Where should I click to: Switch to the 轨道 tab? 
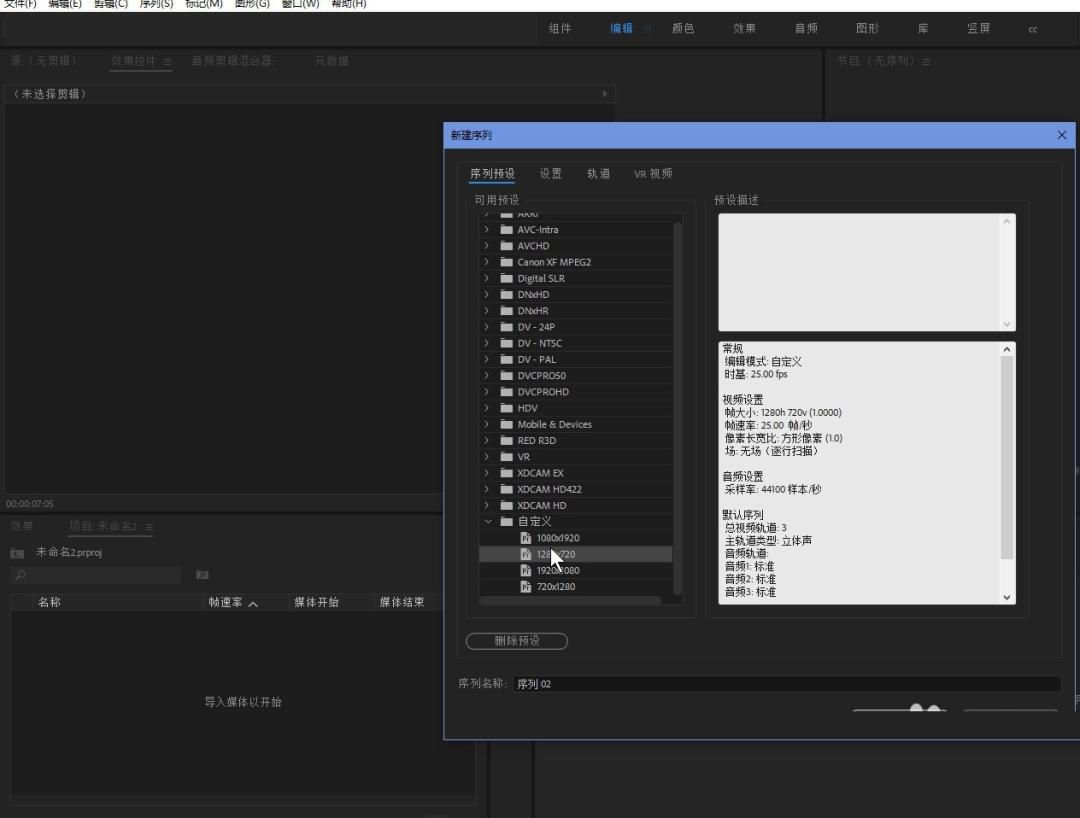[x=599, y=174]
